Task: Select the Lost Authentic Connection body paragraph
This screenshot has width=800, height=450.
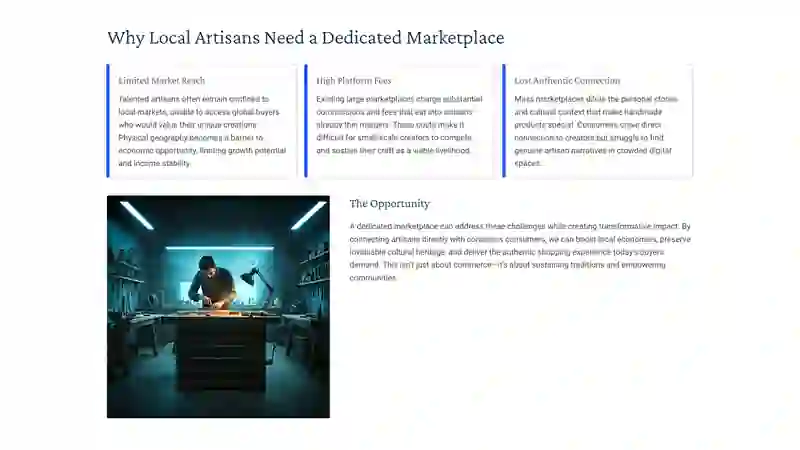Action: click(596, 131)
